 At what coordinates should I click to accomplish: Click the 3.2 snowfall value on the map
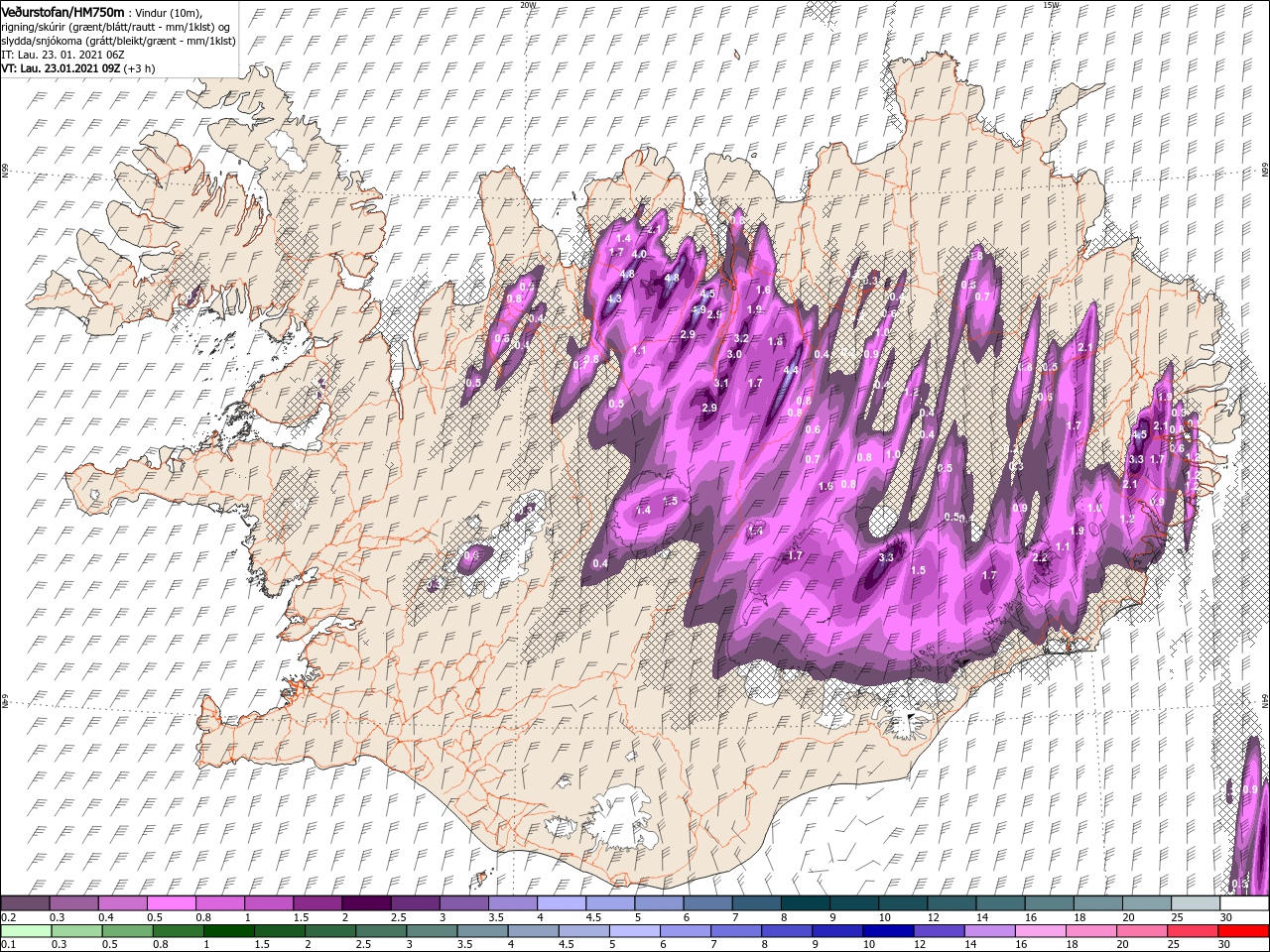click(741, 338)
